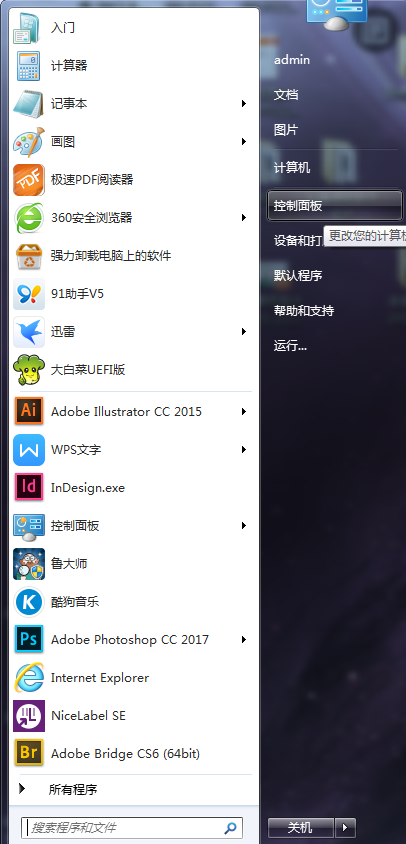Open the 酷狗音乐 K icon
Viewport: 406px width, 844px height.
coord(29,602)
